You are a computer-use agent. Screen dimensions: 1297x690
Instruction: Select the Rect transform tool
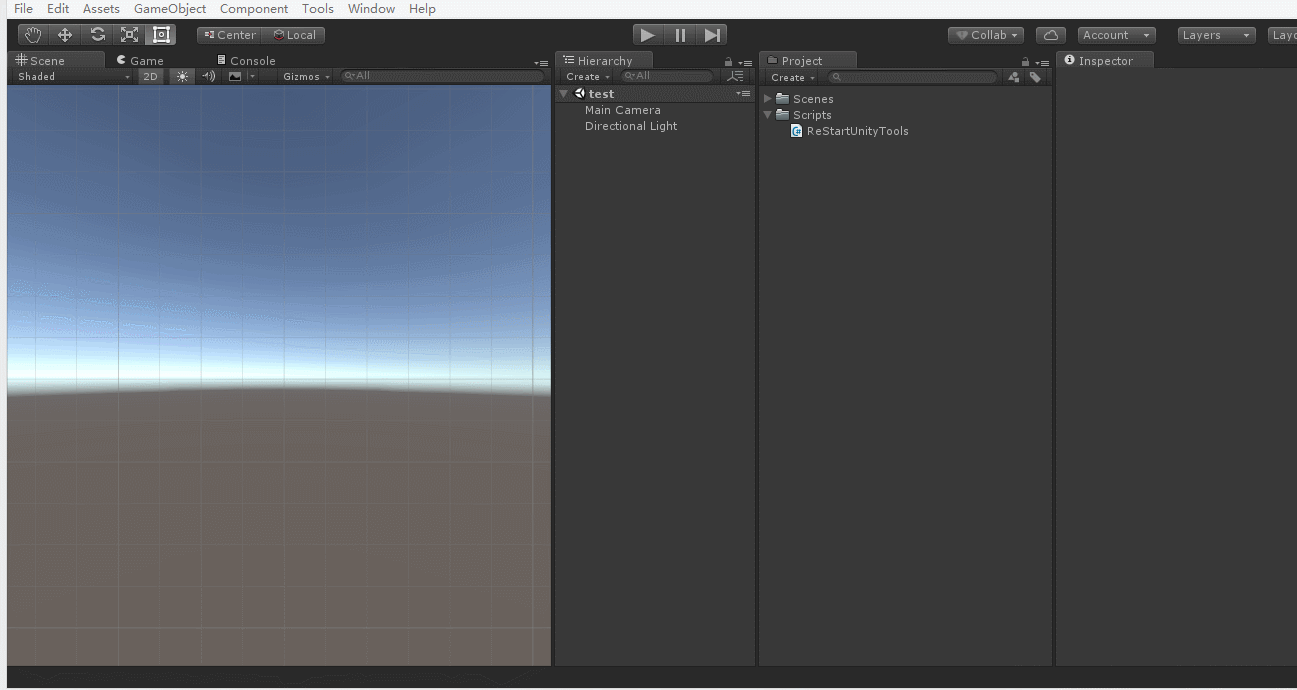click(160, 34)
